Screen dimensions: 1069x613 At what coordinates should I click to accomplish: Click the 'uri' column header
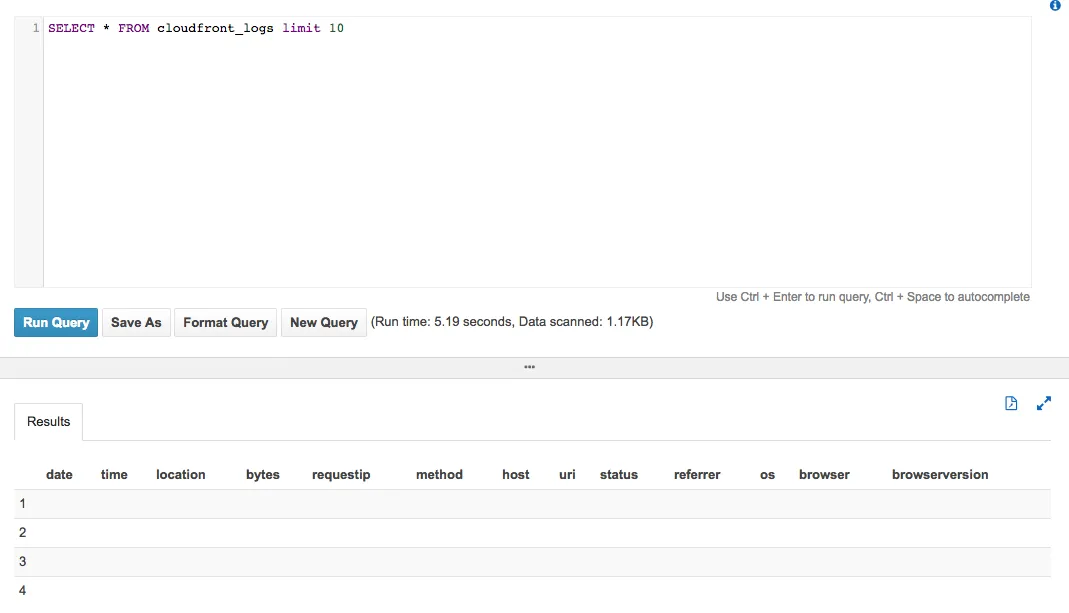click(567, 475)
